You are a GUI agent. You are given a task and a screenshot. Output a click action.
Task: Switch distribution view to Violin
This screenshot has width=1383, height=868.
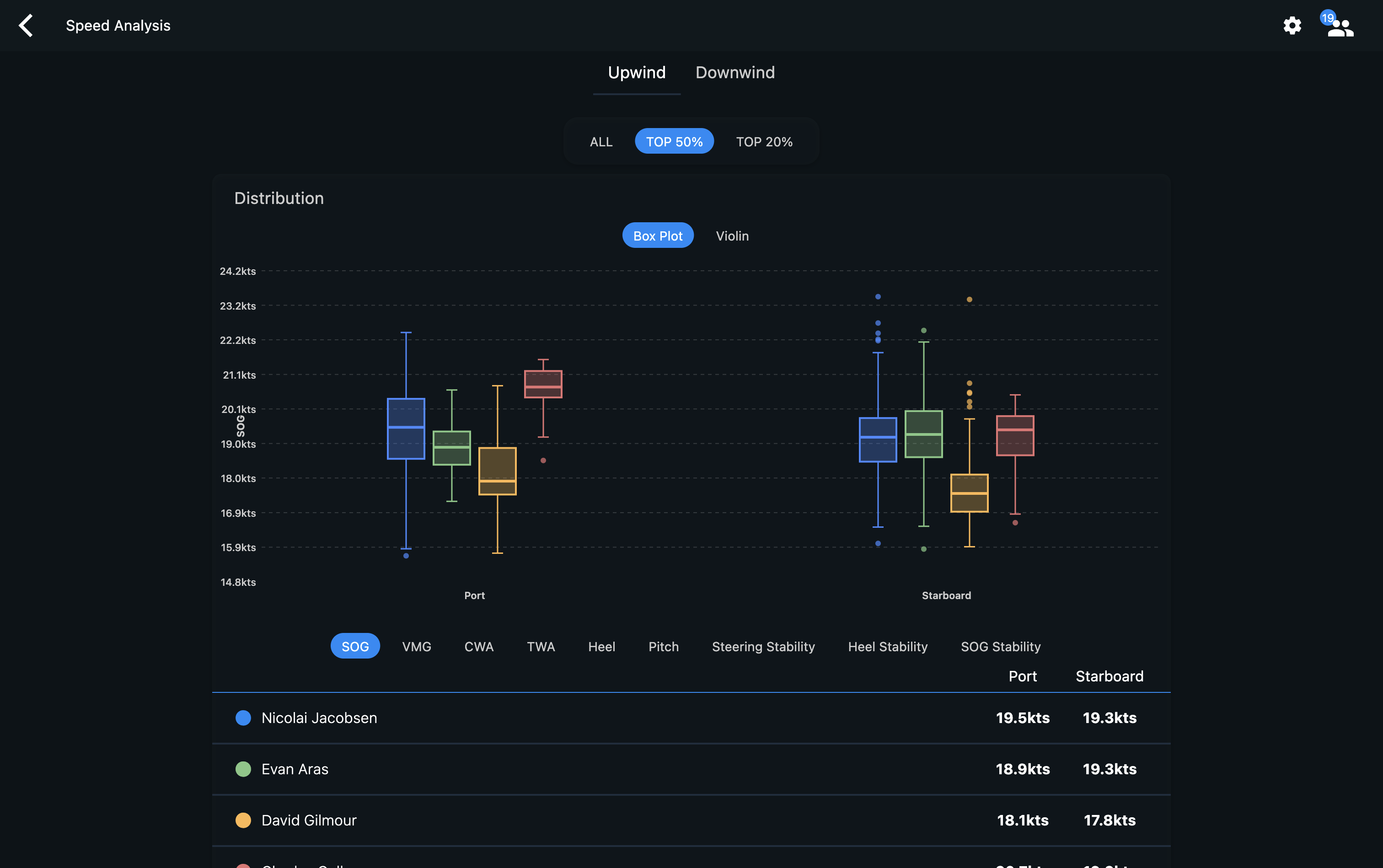pyautogui.click(x=732, y=236)
